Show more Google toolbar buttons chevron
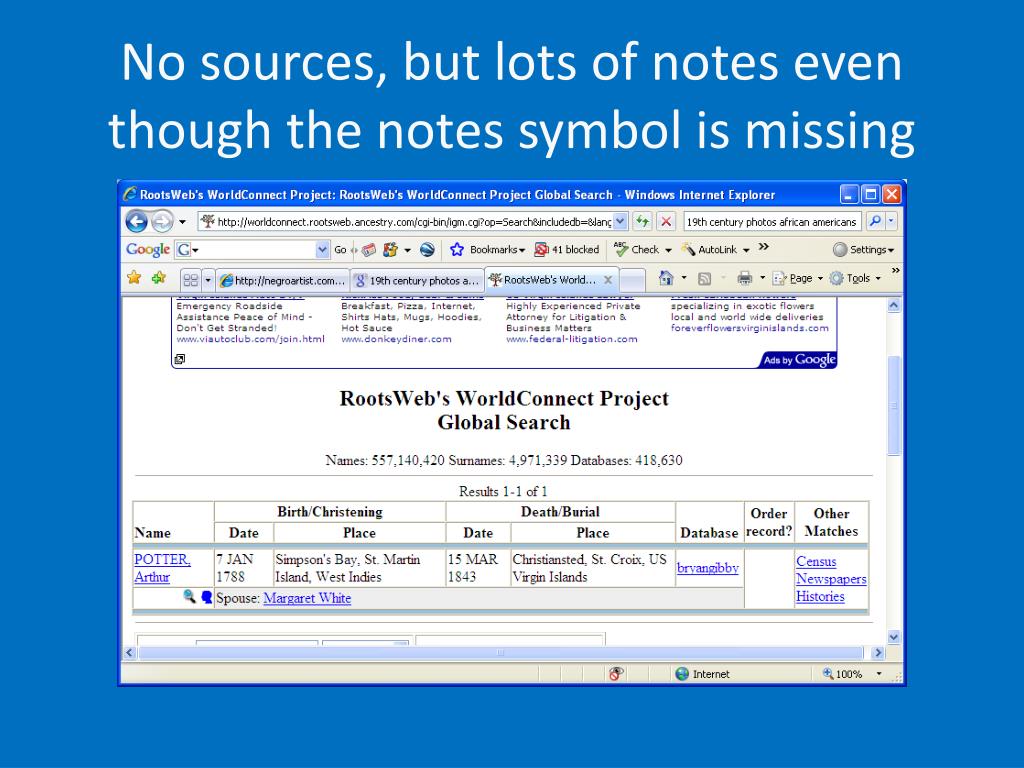 click(763, 248)
